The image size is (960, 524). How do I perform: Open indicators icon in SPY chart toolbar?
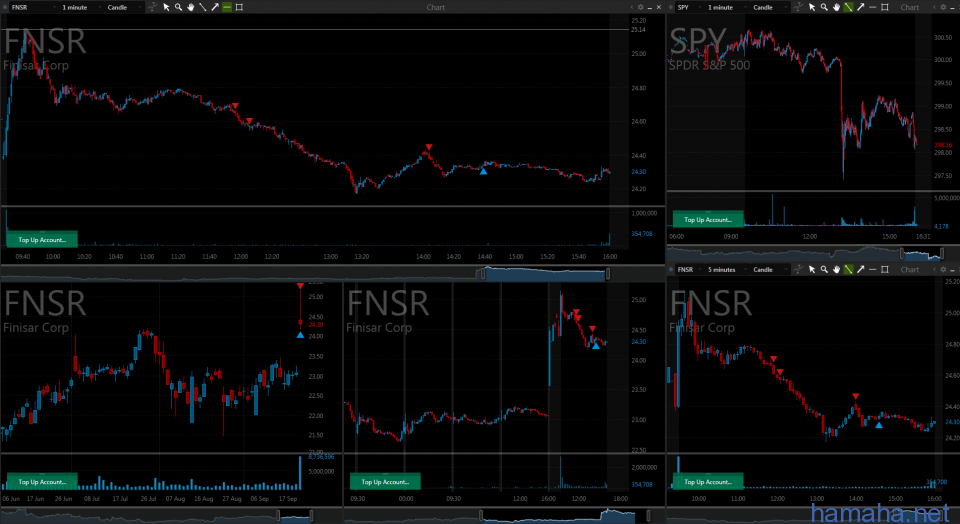coord(798,7)
